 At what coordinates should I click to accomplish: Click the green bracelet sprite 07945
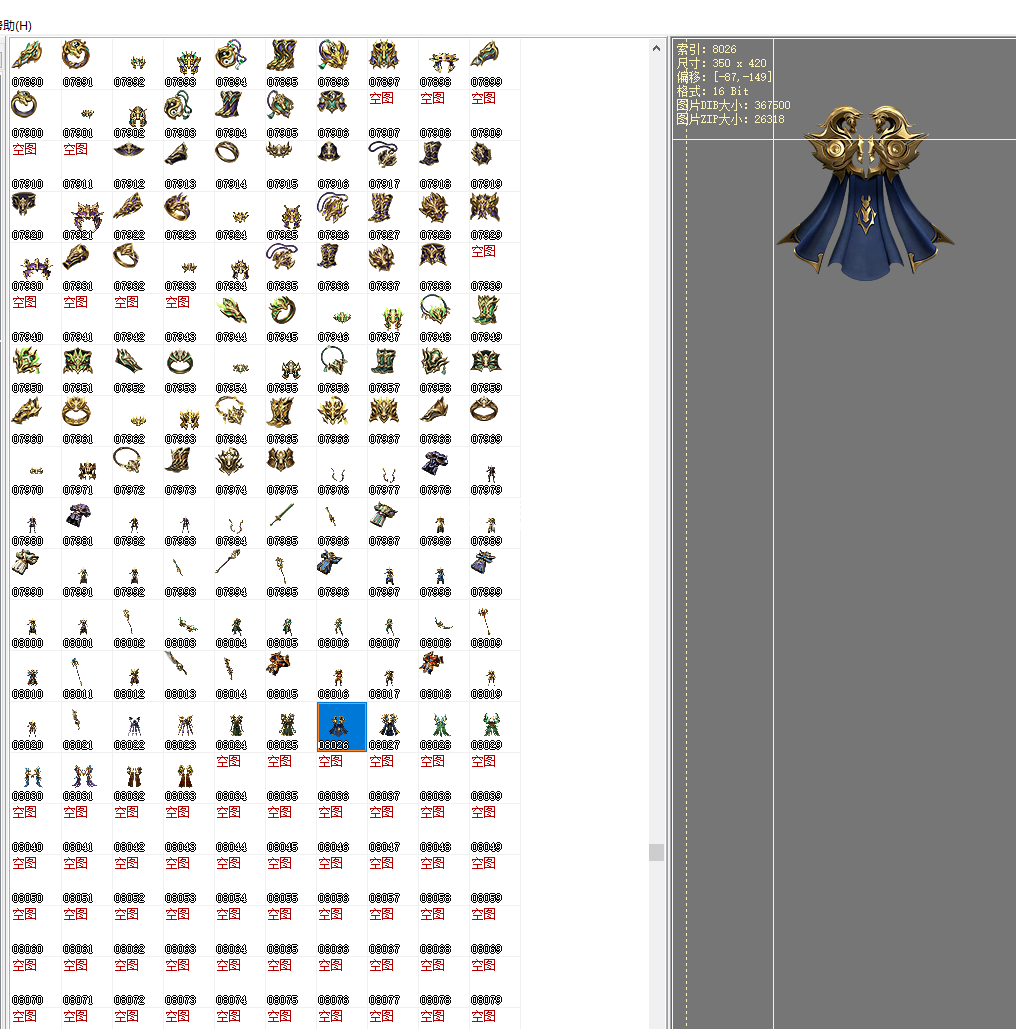click(290, 318)
